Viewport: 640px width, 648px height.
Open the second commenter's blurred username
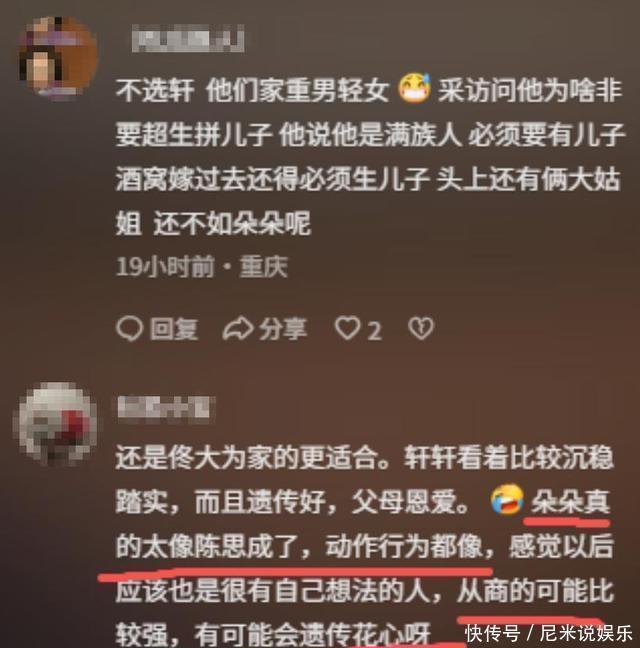click(x=166, y=409)
